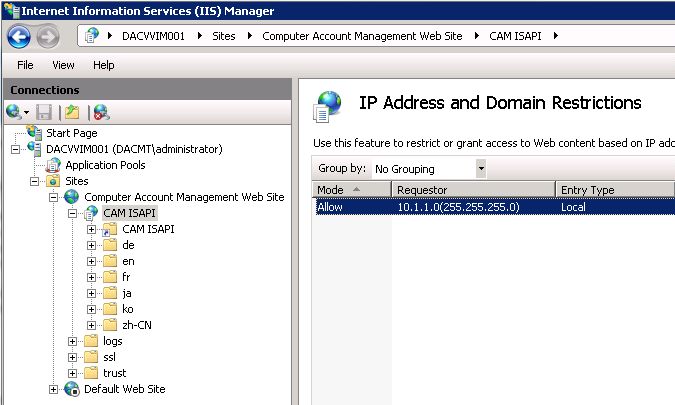Expand the logs folder node
The image size is (675, 405).
point(72,341)
